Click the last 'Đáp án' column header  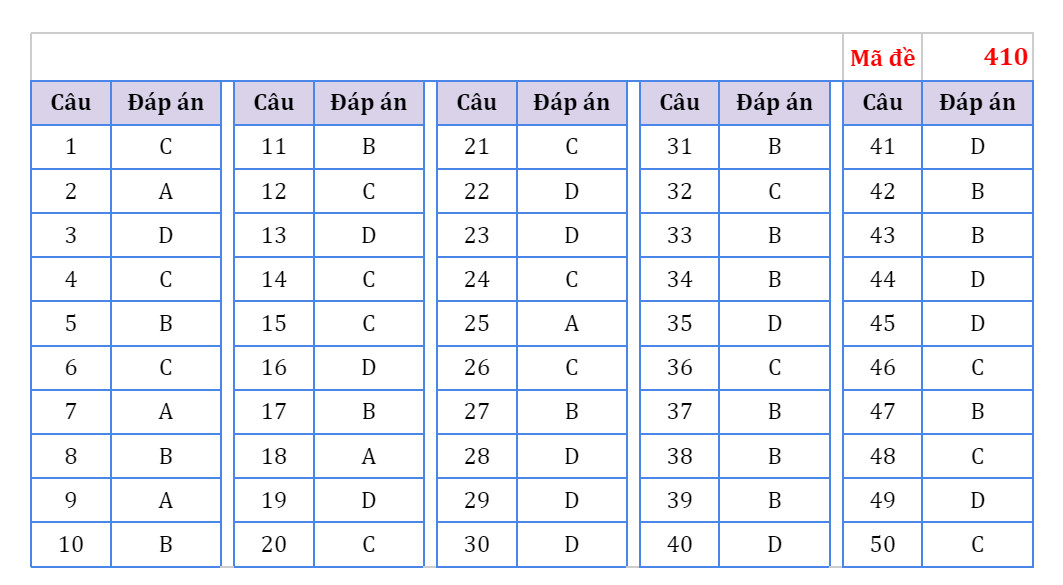coord(978,102)
